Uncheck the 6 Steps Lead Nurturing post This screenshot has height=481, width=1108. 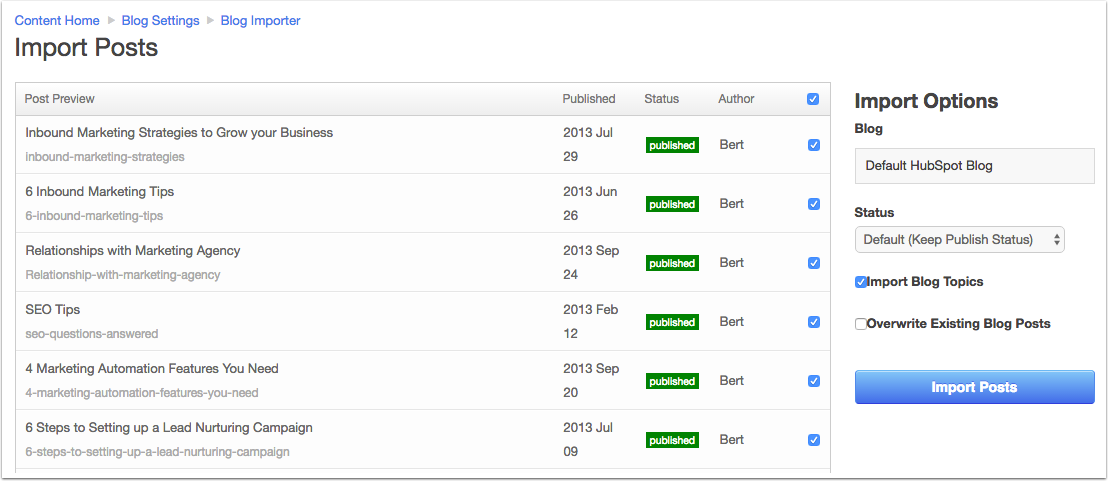[x=813, y=440]
